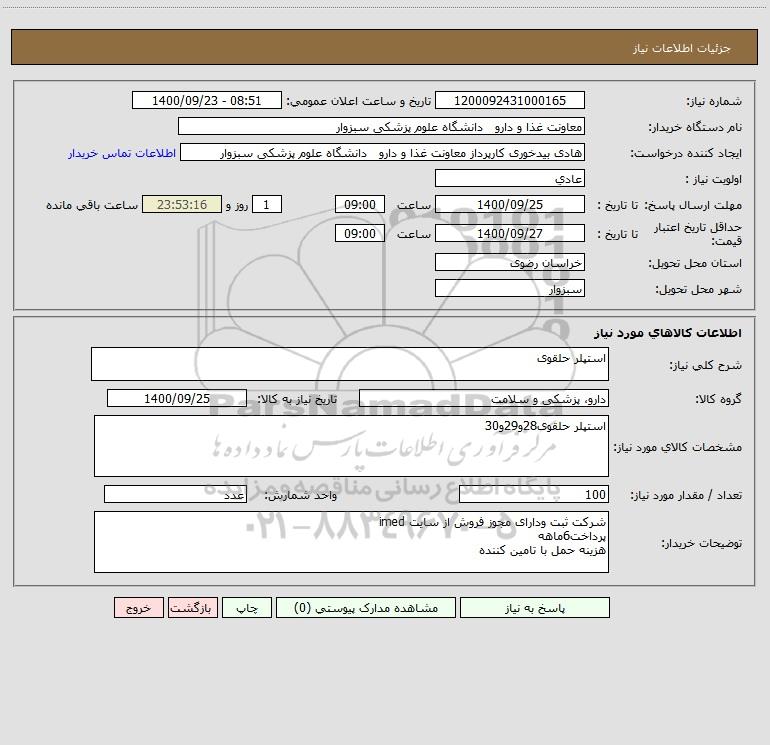Click the countdown timer 23:53:16

pyautogui.click(x=182, y=204)
